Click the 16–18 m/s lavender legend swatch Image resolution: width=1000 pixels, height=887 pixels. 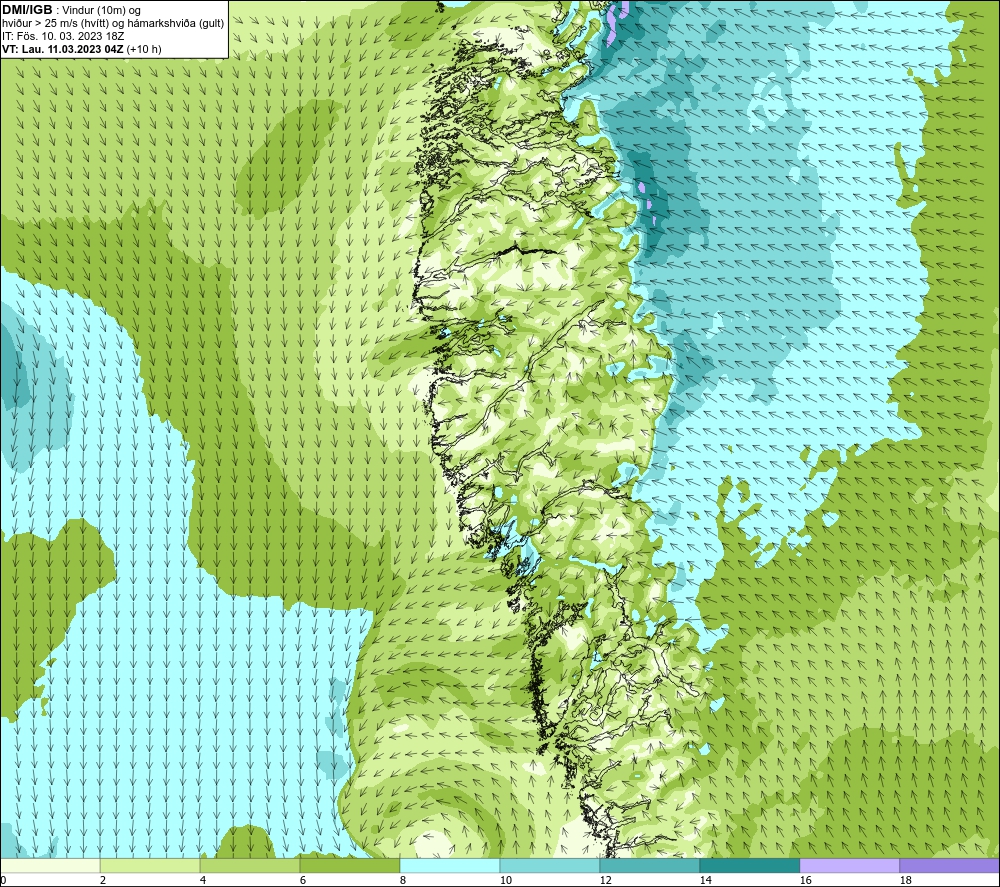pos(849,865)
